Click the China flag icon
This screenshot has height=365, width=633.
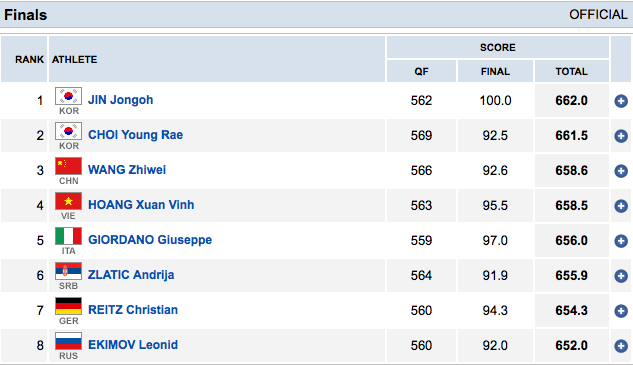pos(69,166)
